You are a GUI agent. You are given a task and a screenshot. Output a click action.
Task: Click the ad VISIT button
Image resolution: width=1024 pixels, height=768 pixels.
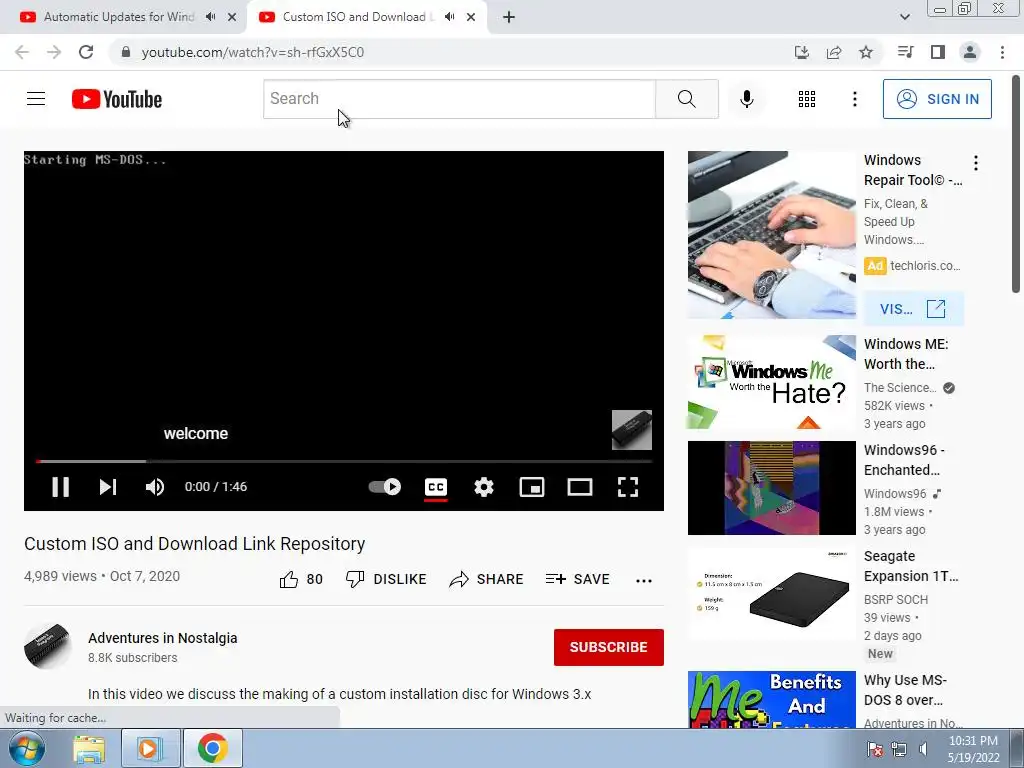click(913, 309)
